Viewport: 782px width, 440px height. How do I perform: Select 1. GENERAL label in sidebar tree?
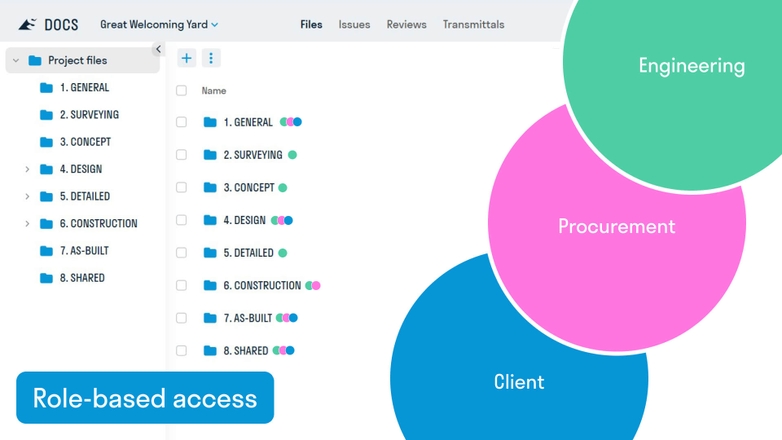(x=84, y=88)
